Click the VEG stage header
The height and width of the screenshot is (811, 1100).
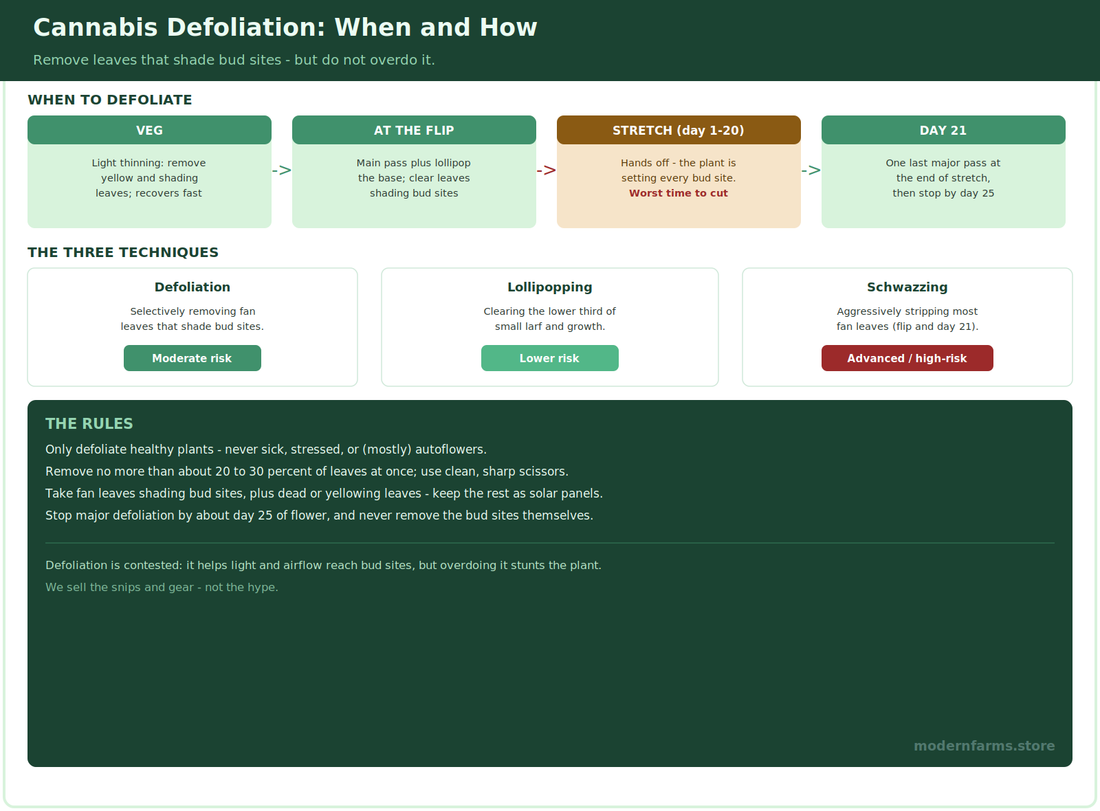pos(149,130)
